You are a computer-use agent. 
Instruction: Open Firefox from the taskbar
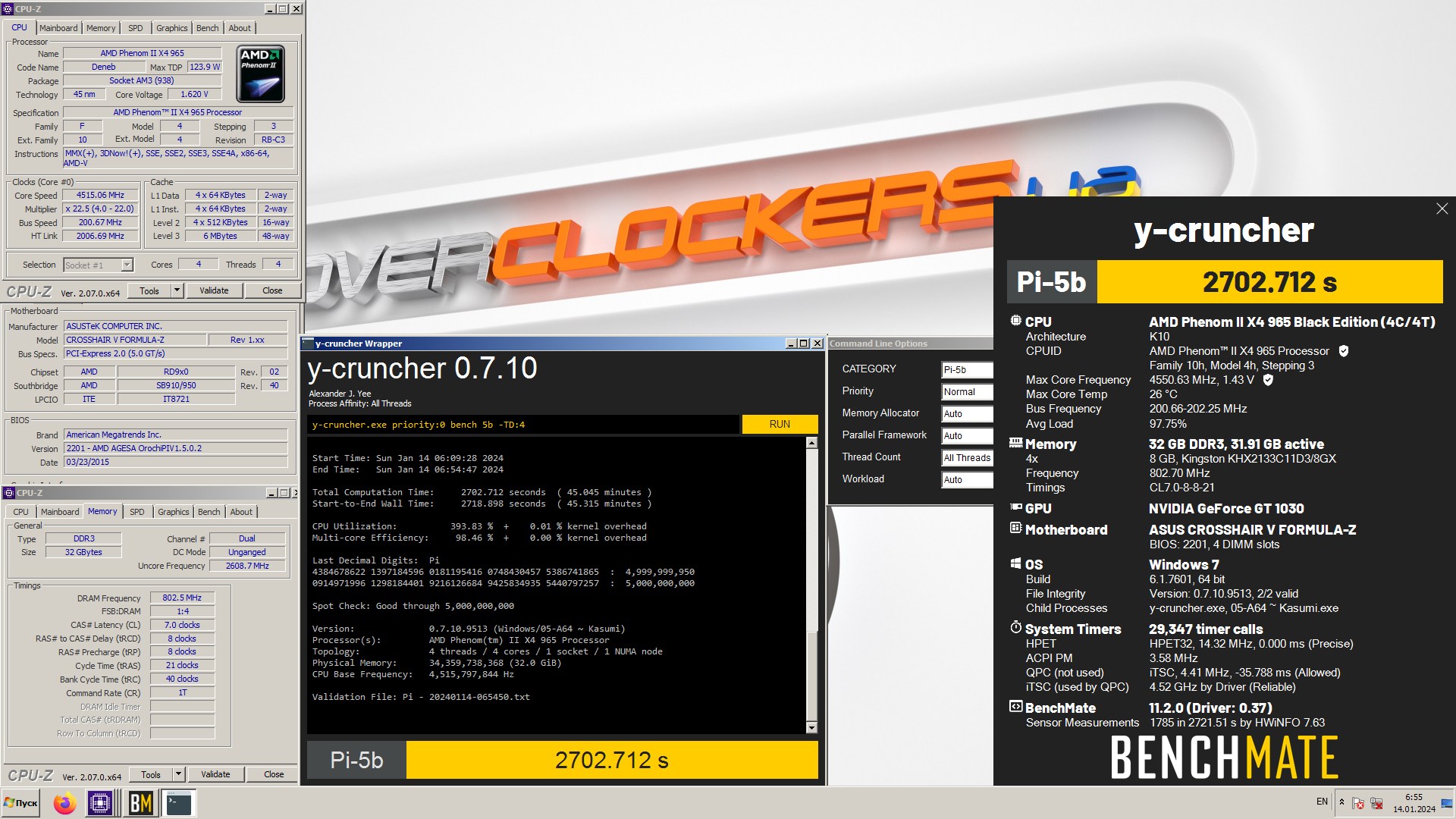pyautogui.click(x=64, y=803)
